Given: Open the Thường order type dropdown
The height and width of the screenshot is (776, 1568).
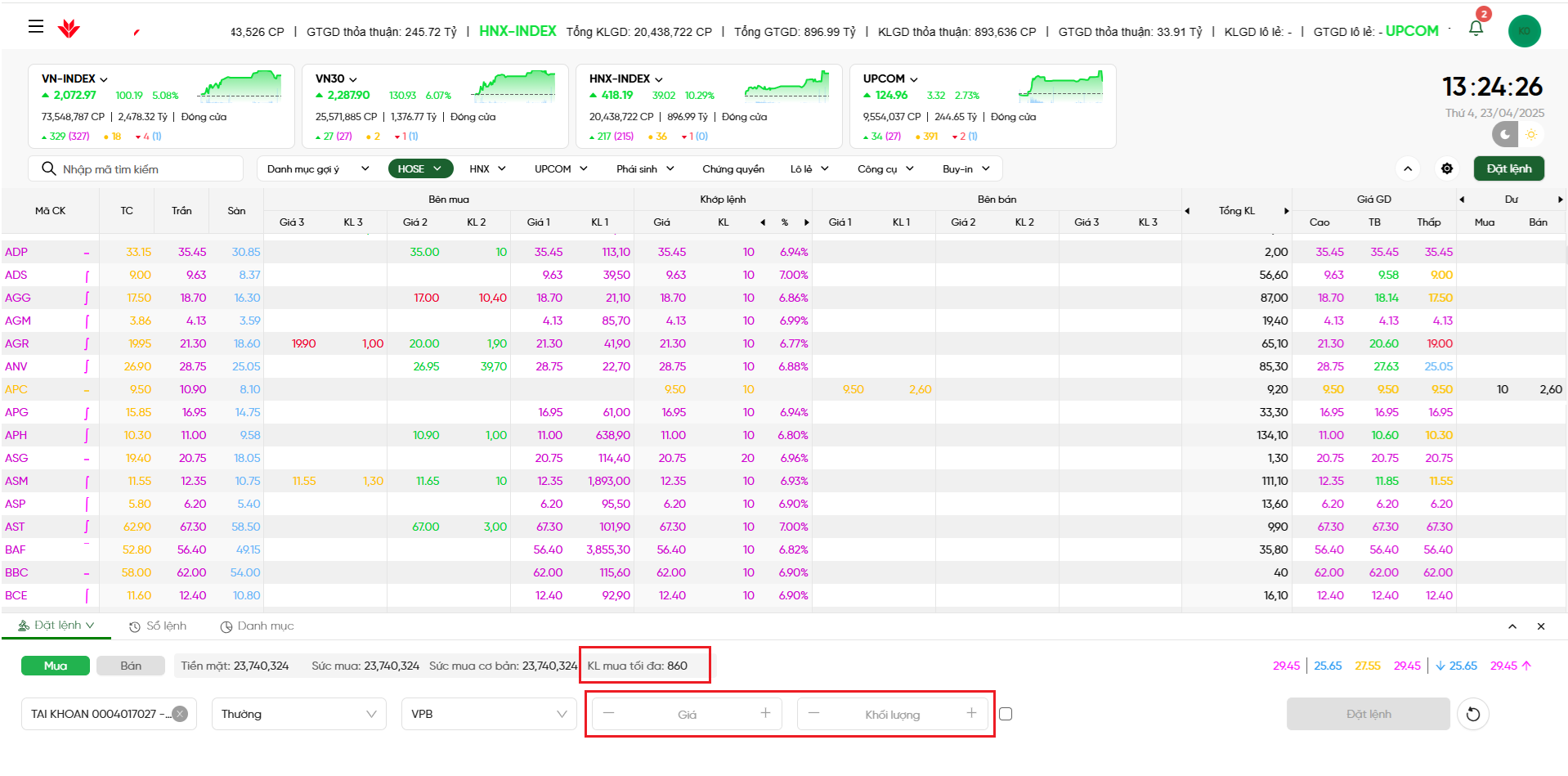Looking at the screenshot, I should (x=298, y=714).
